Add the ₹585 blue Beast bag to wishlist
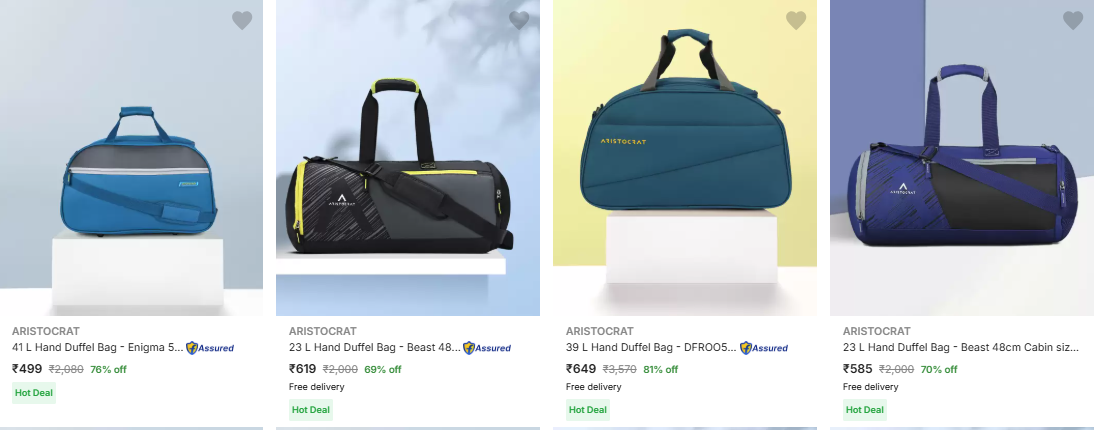Screen dimensions: 1095x430 (x=1073, y=20)
